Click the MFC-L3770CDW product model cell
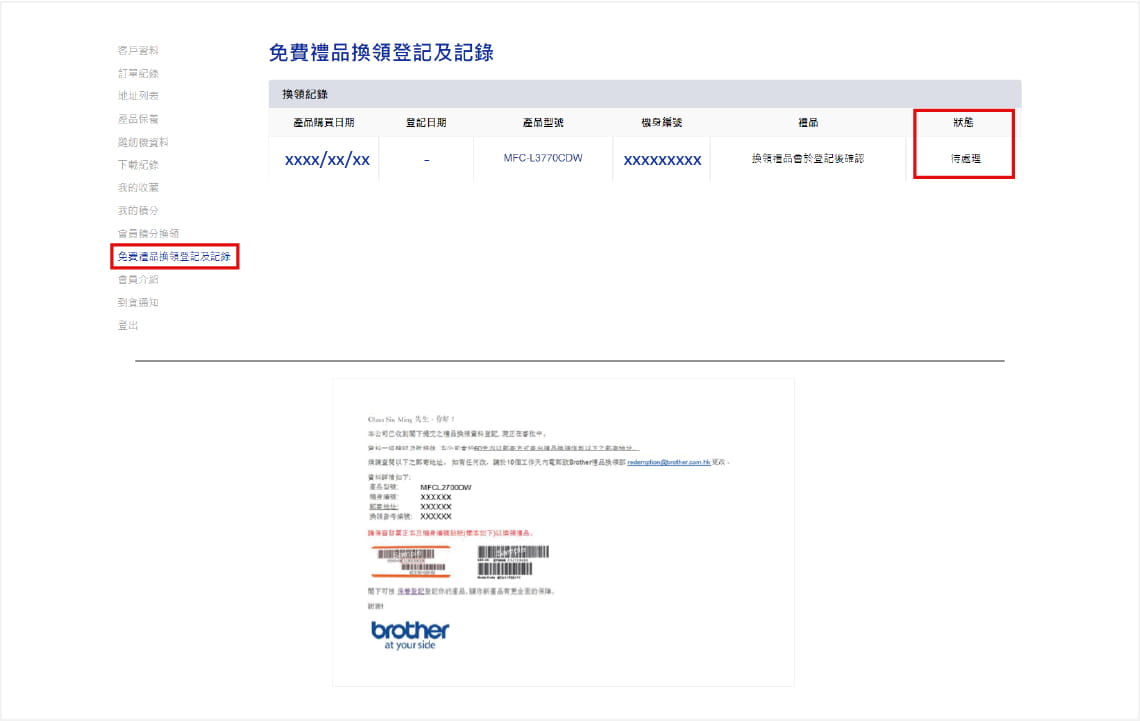 click(x=543, y=159)
